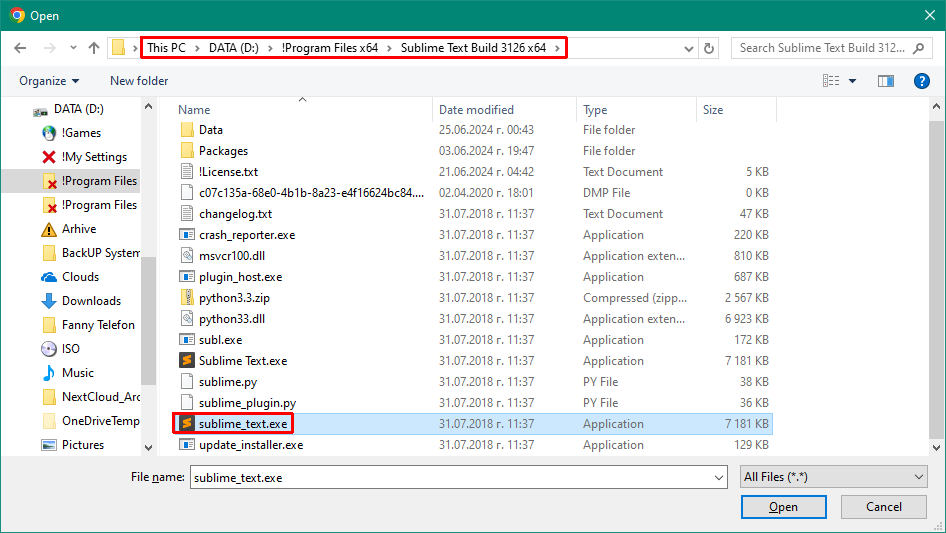Navigate to This PC breadcrumb
The height and width of the screenshot is (533, 946).
pyautogui.click(x=167, y=48)
